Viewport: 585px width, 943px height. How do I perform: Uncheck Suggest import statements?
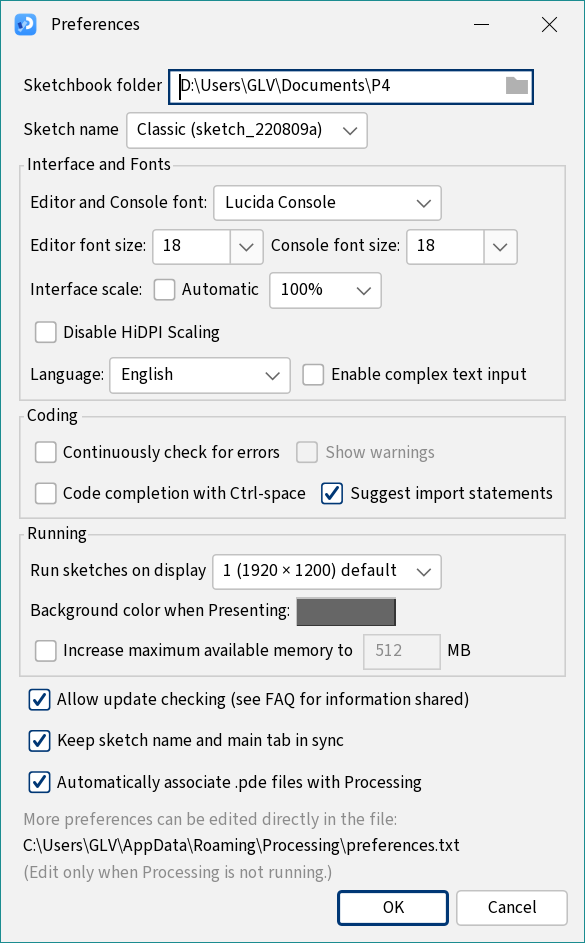pos(332,494)
